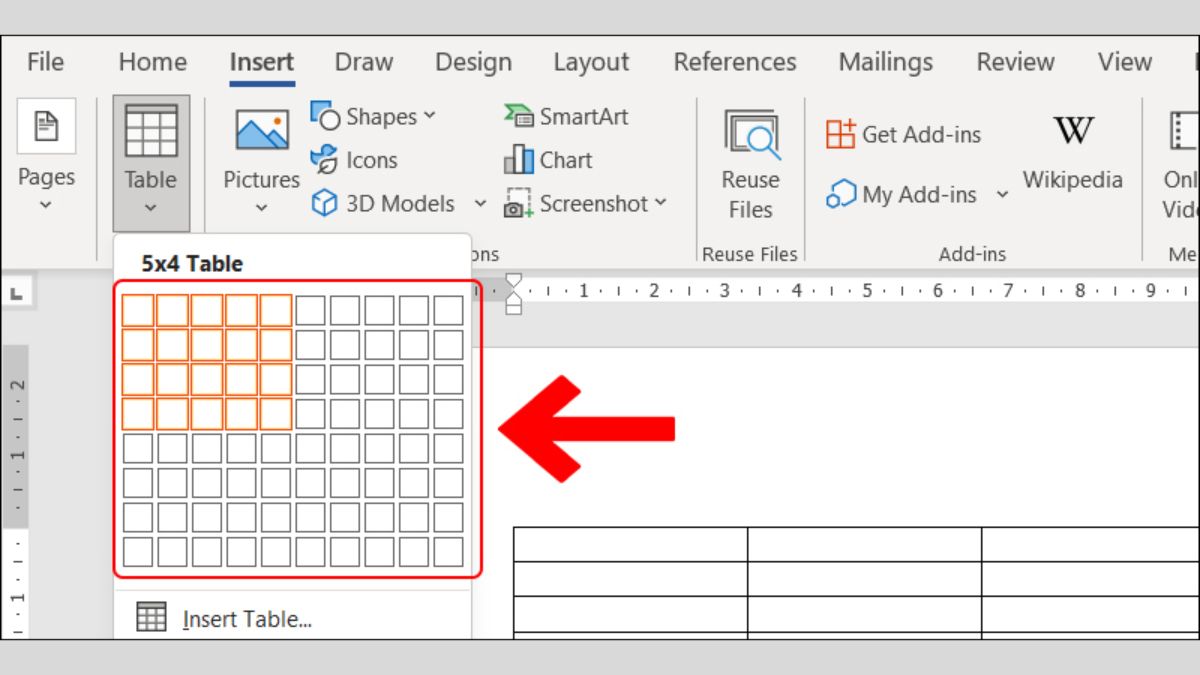Click the top-left cell of table grid

[138, 310]
